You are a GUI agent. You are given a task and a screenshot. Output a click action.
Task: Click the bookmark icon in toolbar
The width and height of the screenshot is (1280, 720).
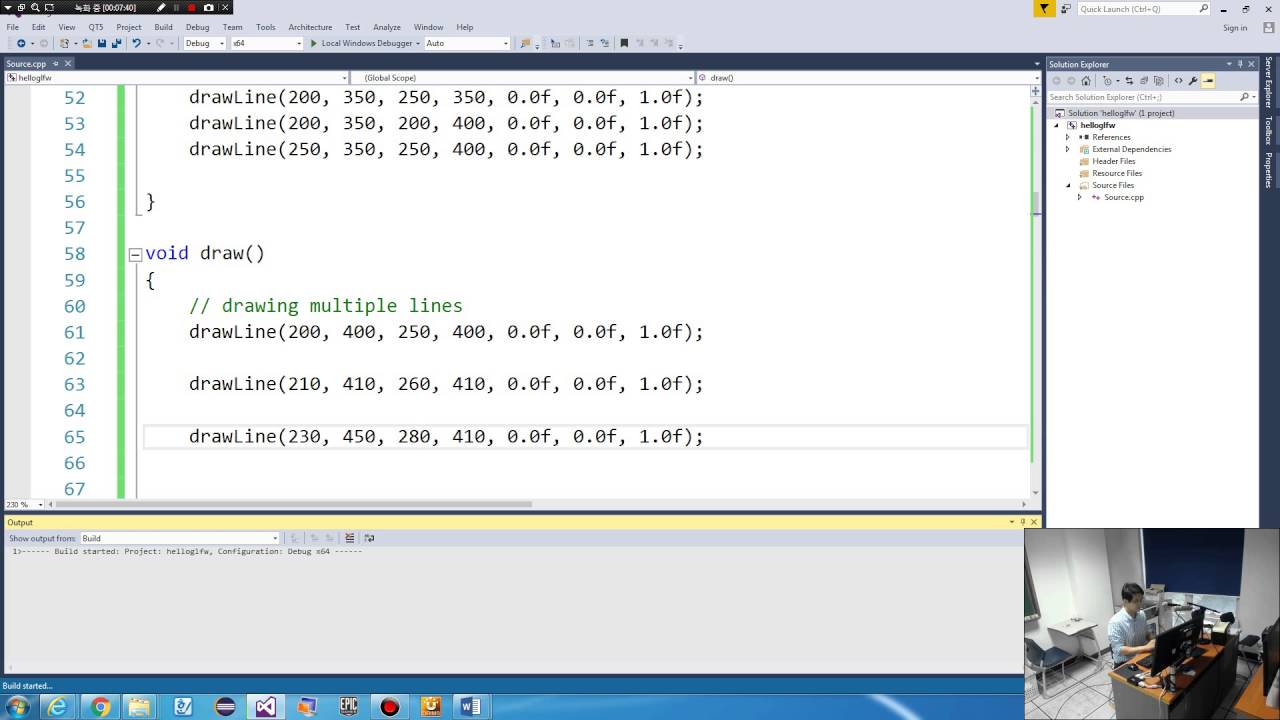coord(624,43)
